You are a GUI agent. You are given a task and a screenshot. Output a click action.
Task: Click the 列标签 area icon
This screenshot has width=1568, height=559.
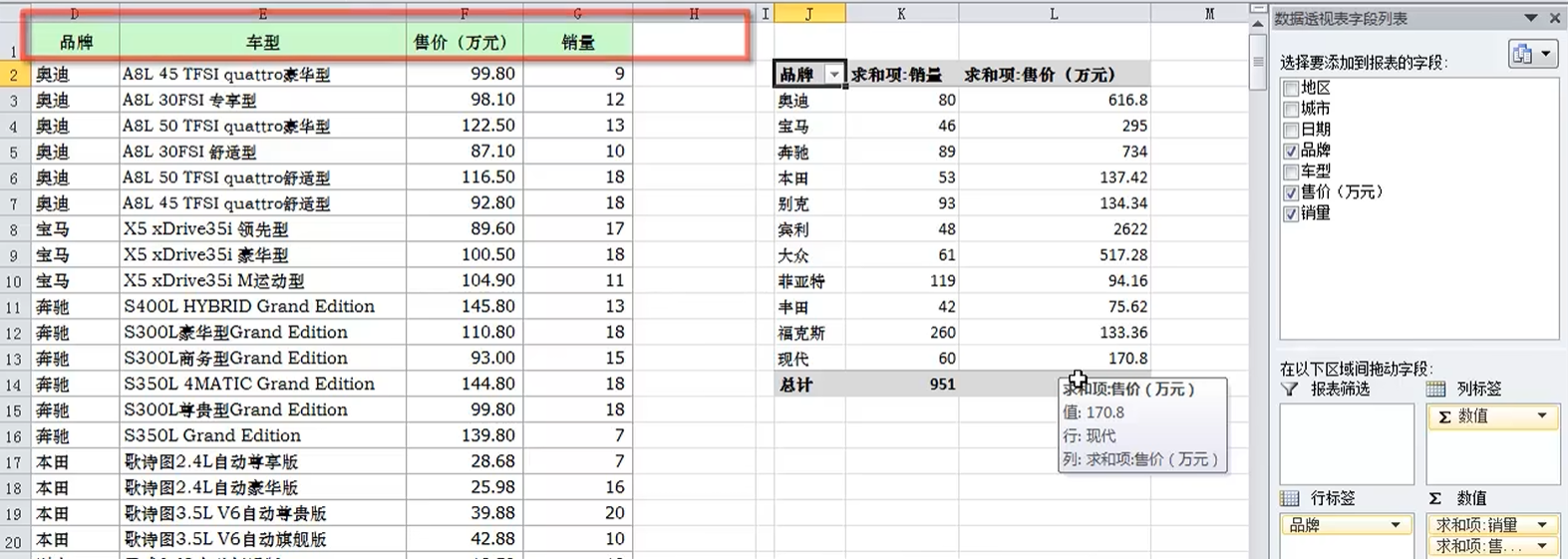[1435, 389]
